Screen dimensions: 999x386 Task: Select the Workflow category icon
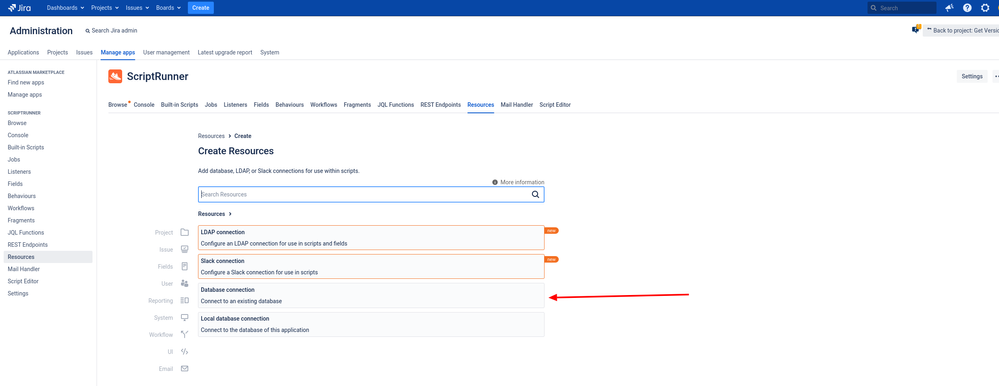(185, 334)
